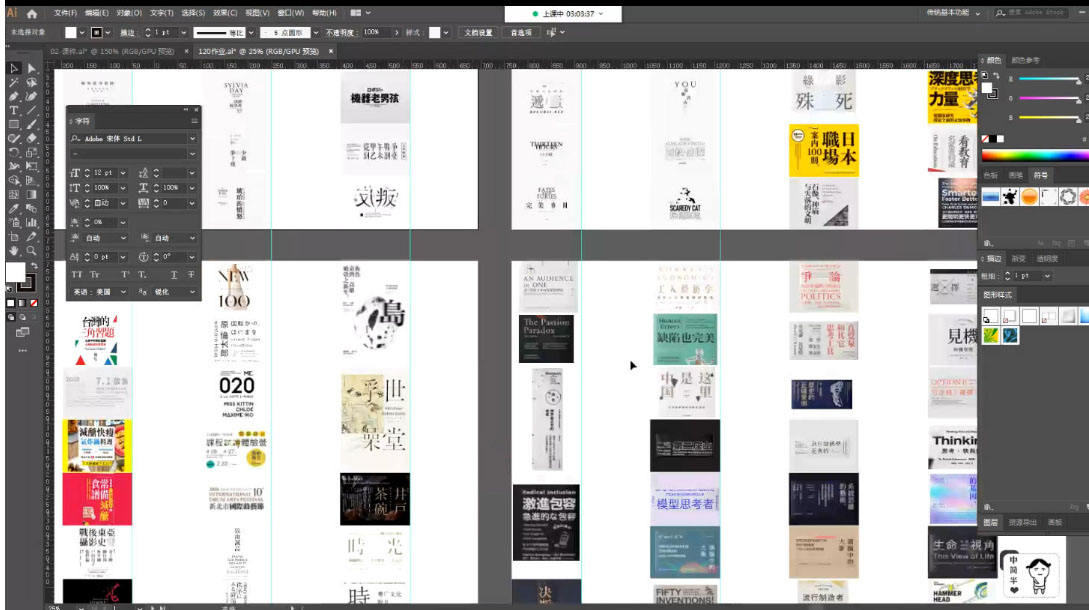Select the Shape Builder tool
Screen dimensions: 1089x610
click(x=14, y=181)
